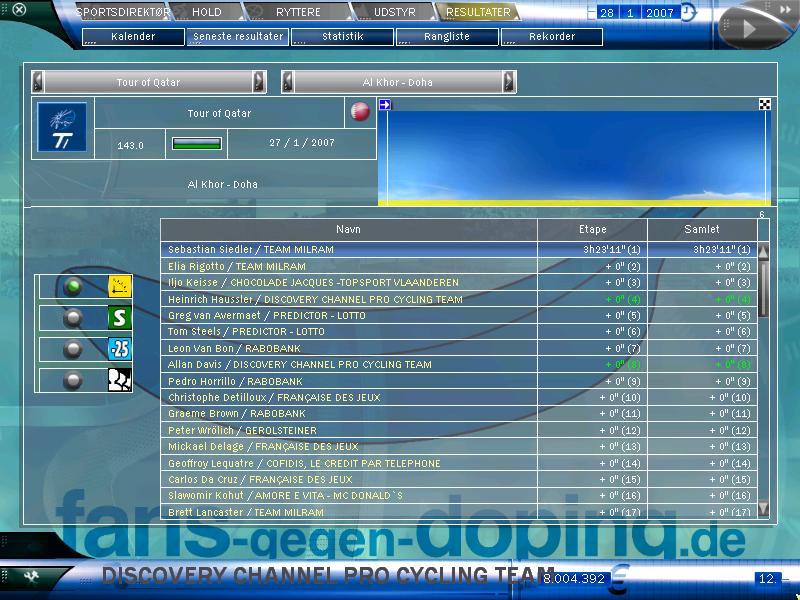This screenshot has height=600, width=800.
Task: Enable the under-25 classification radio button
Action: point(72,350)
